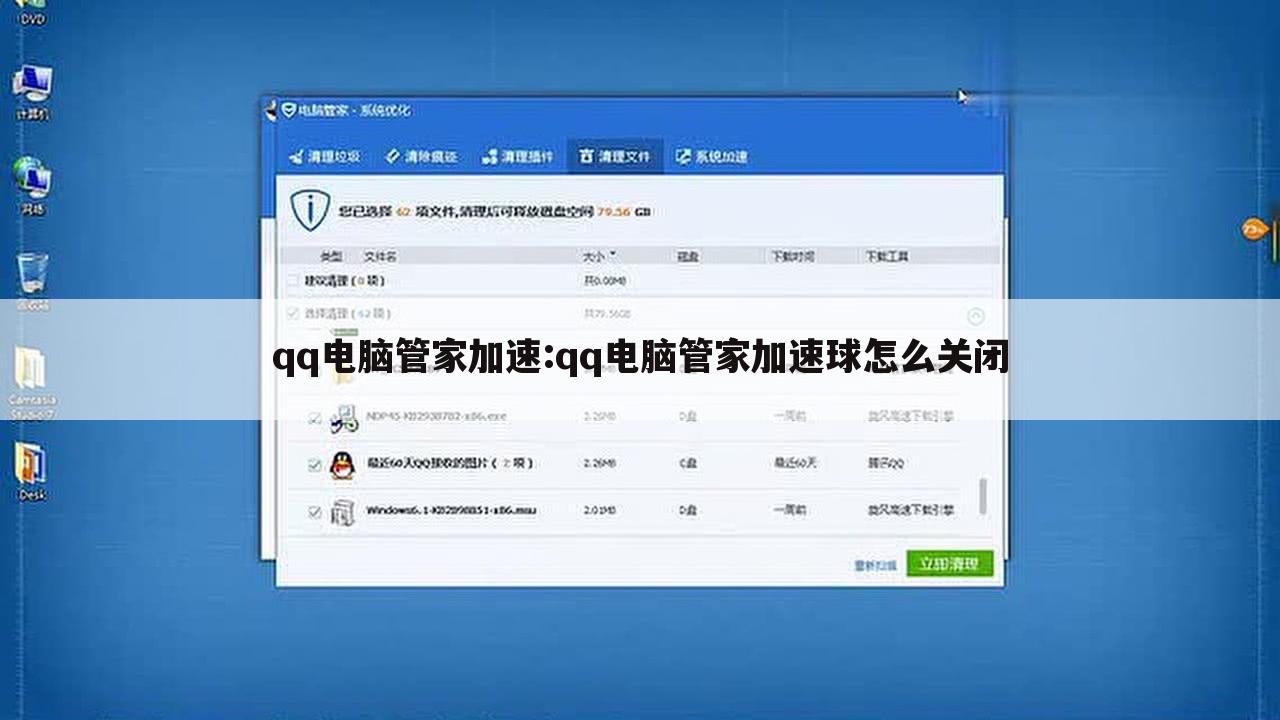Click the green 立即清理 button

949,563
